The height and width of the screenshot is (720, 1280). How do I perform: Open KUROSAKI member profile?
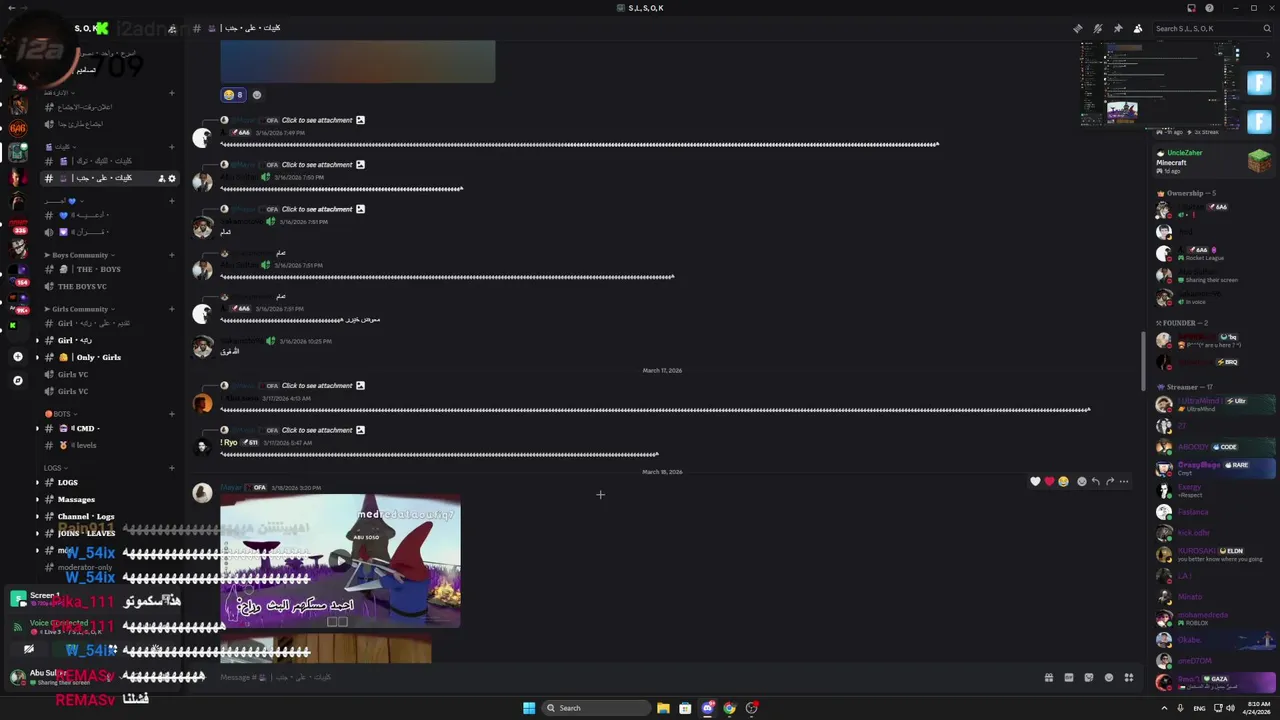pyautogui.click(x=1214, y=554)
